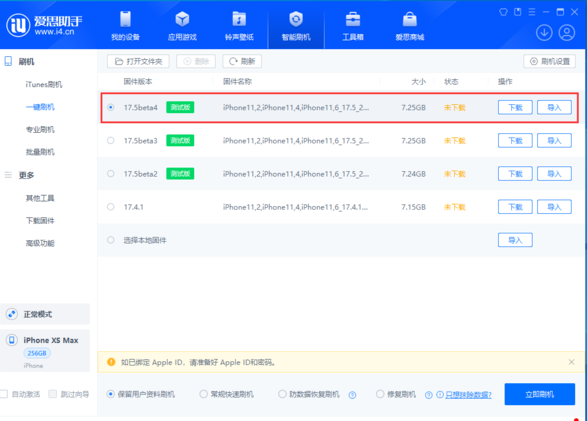Open 高级功能 advanced features in sidebar

[40, 243]
